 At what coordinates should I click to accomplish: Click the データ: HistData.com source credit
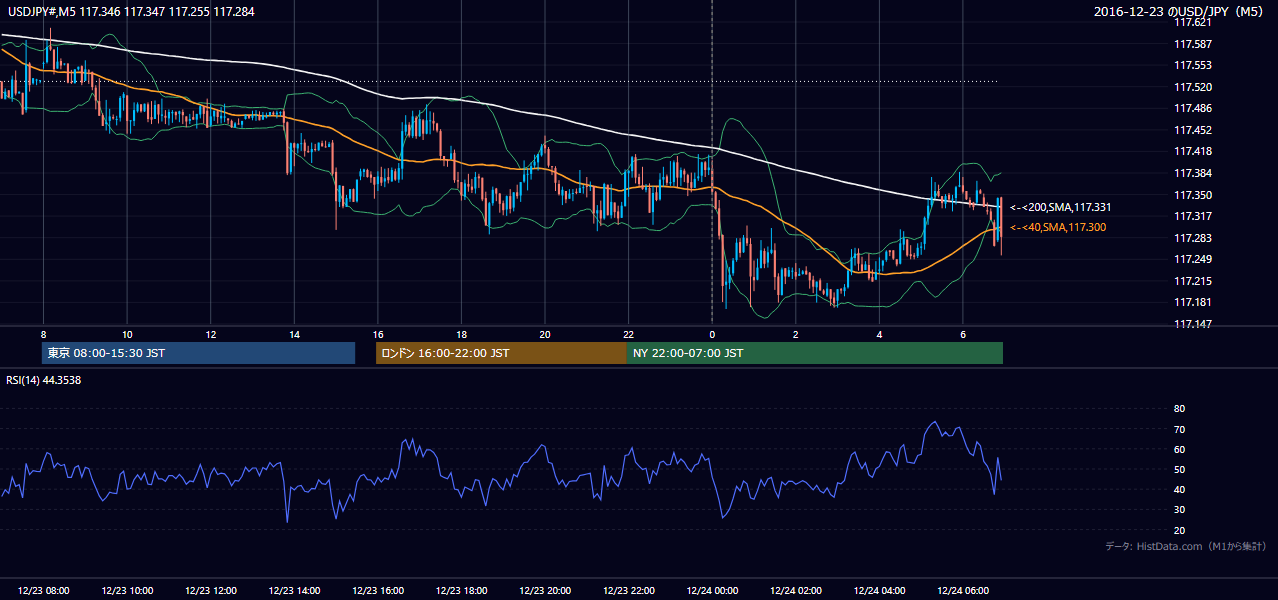[1186, 546]
